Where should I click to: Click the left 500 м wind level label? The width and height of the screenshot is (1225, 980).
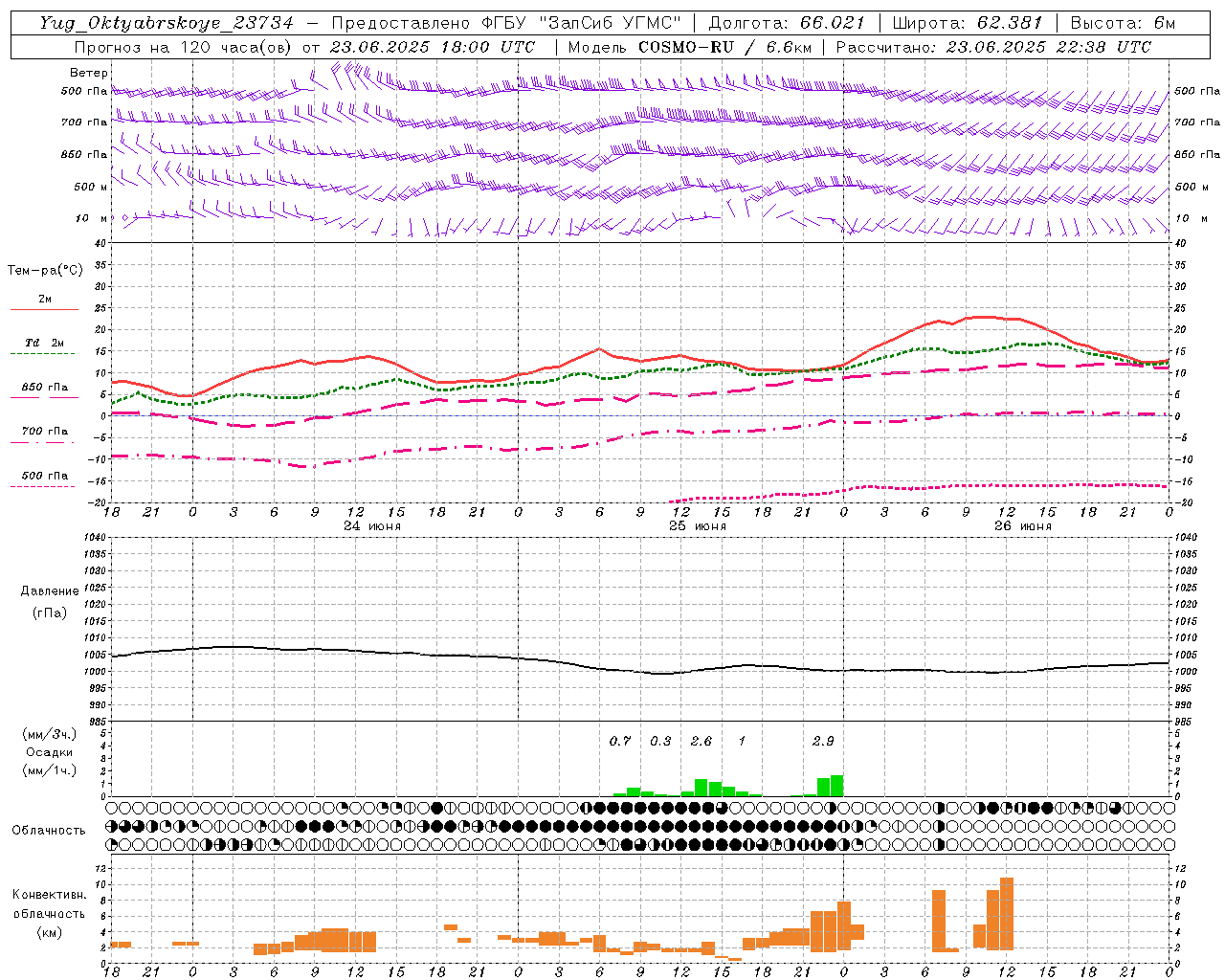(91, 187)
